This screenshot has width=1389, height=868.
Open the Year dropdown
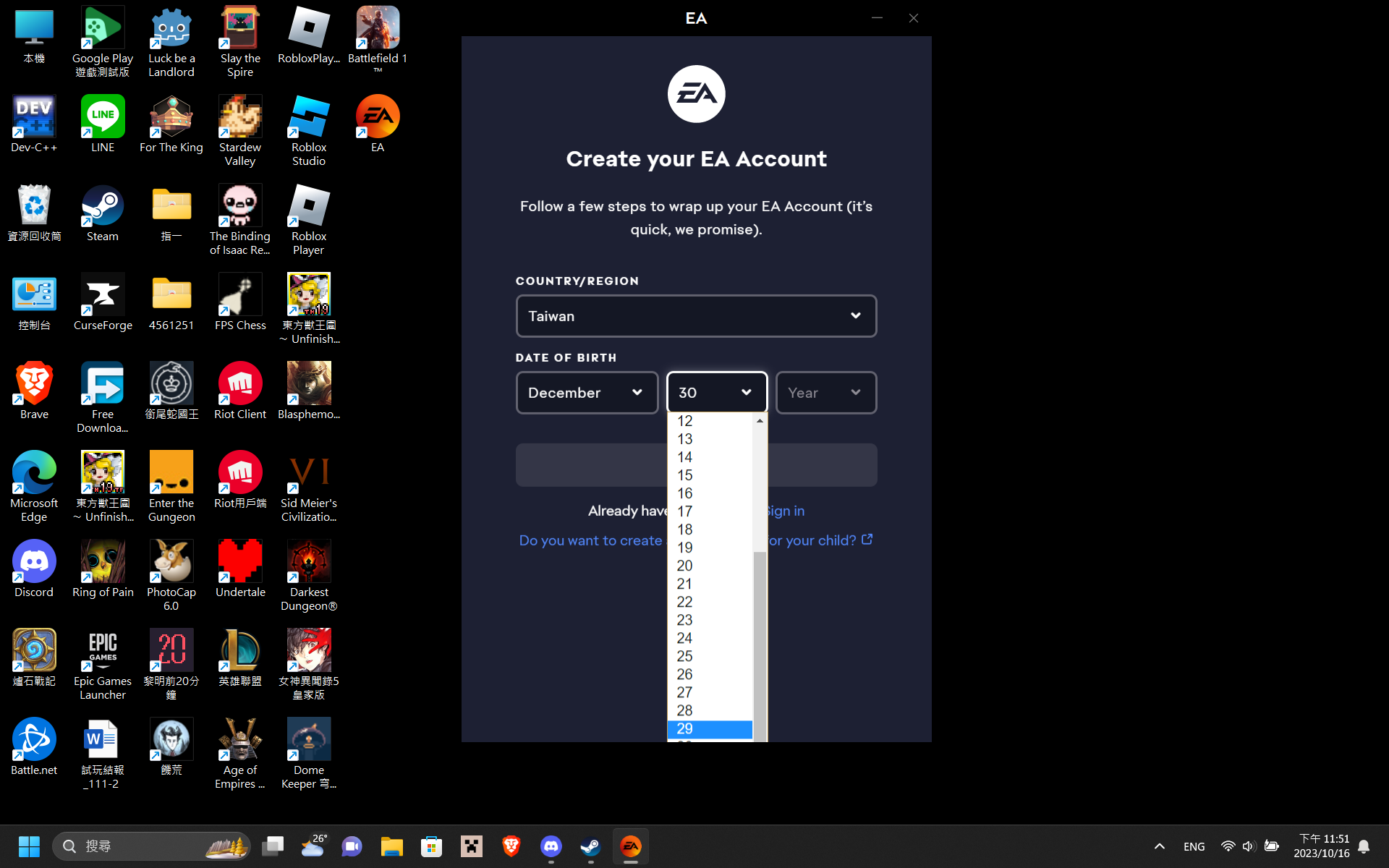825,393
